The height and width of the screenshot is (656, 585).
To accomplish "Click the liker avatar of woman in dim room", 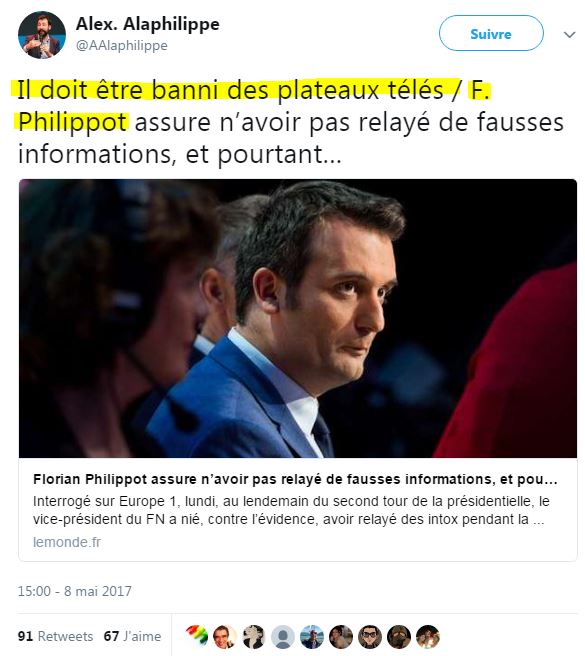I will pyautogui.click(x=341, y=636).
